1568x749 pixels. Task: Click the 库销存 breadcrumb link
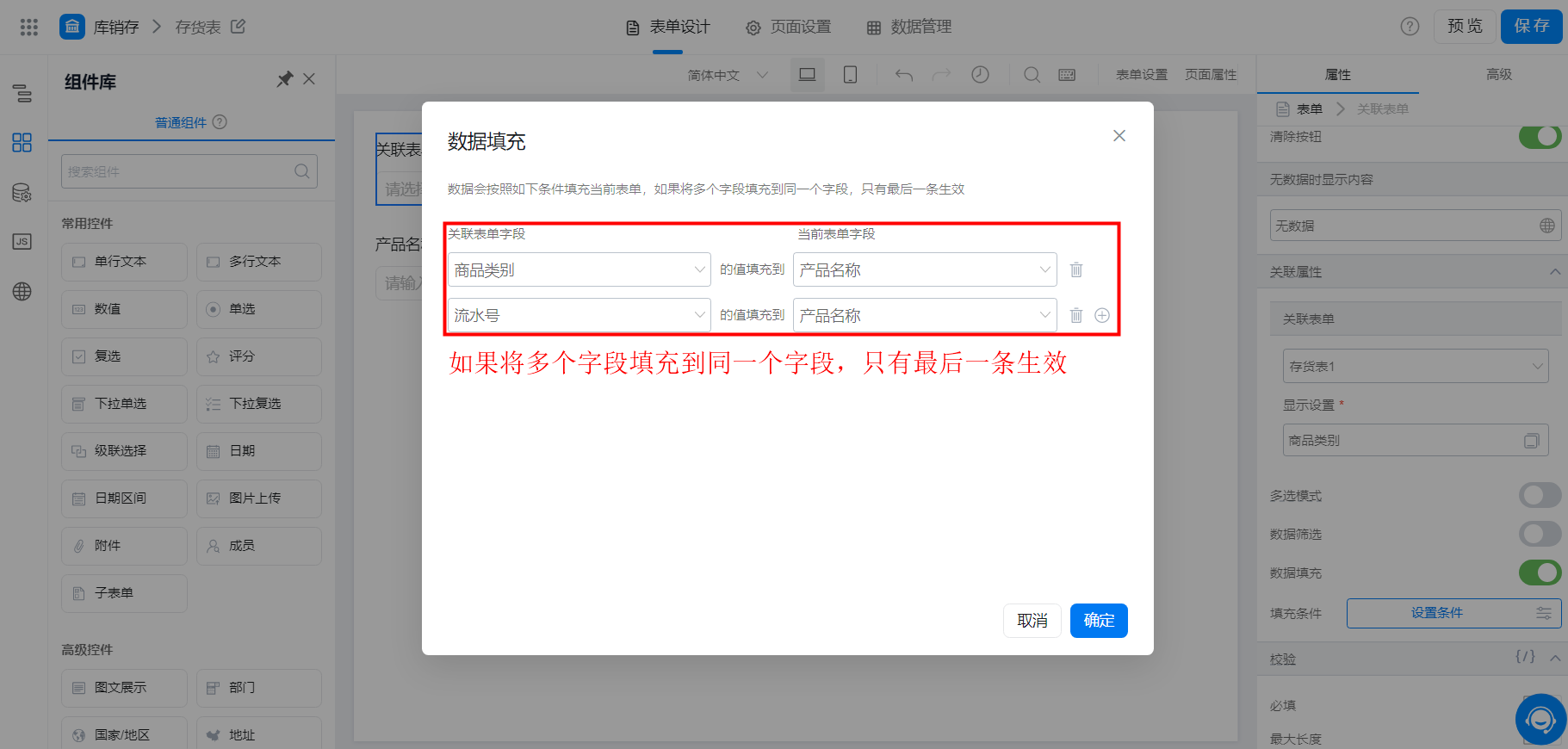pyautogui.click(x=116, y=27)
